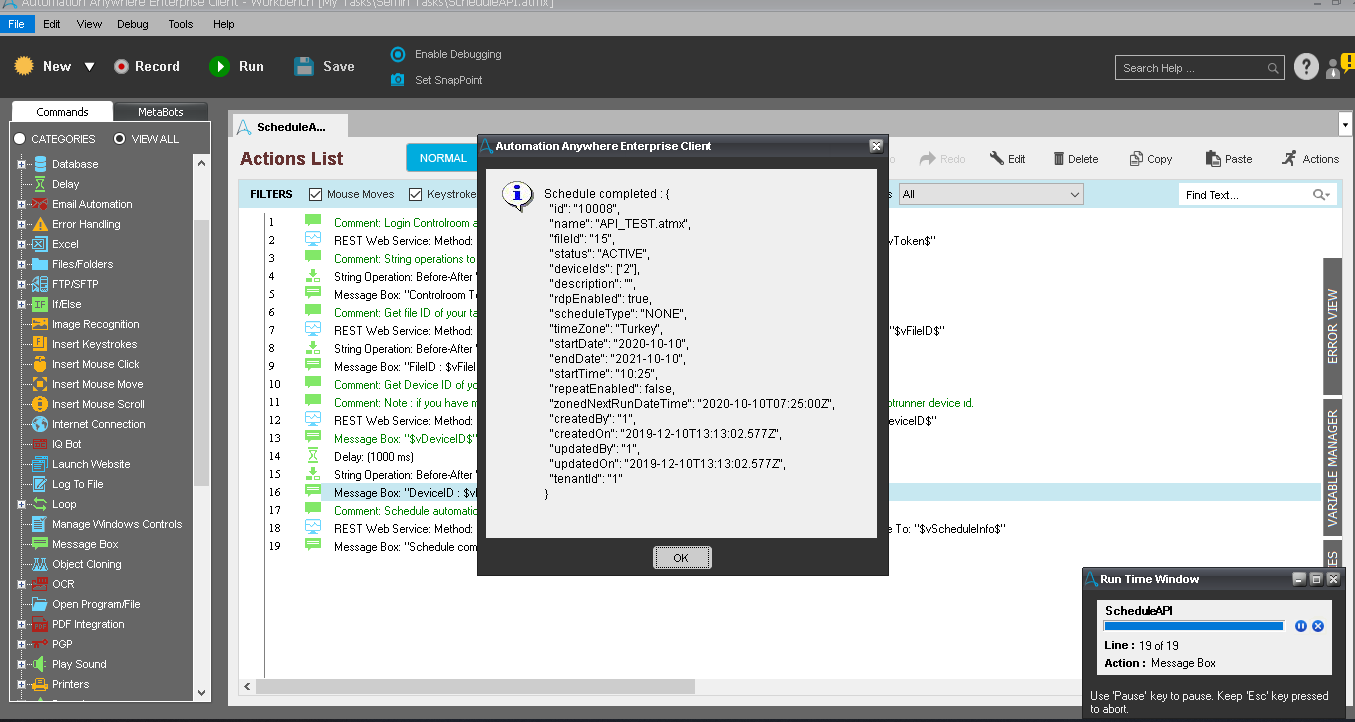The width and height of the screenshot is (1355, 722).
Task: Delete the selected action with trash icon
Action: (x=1059, y=158)
